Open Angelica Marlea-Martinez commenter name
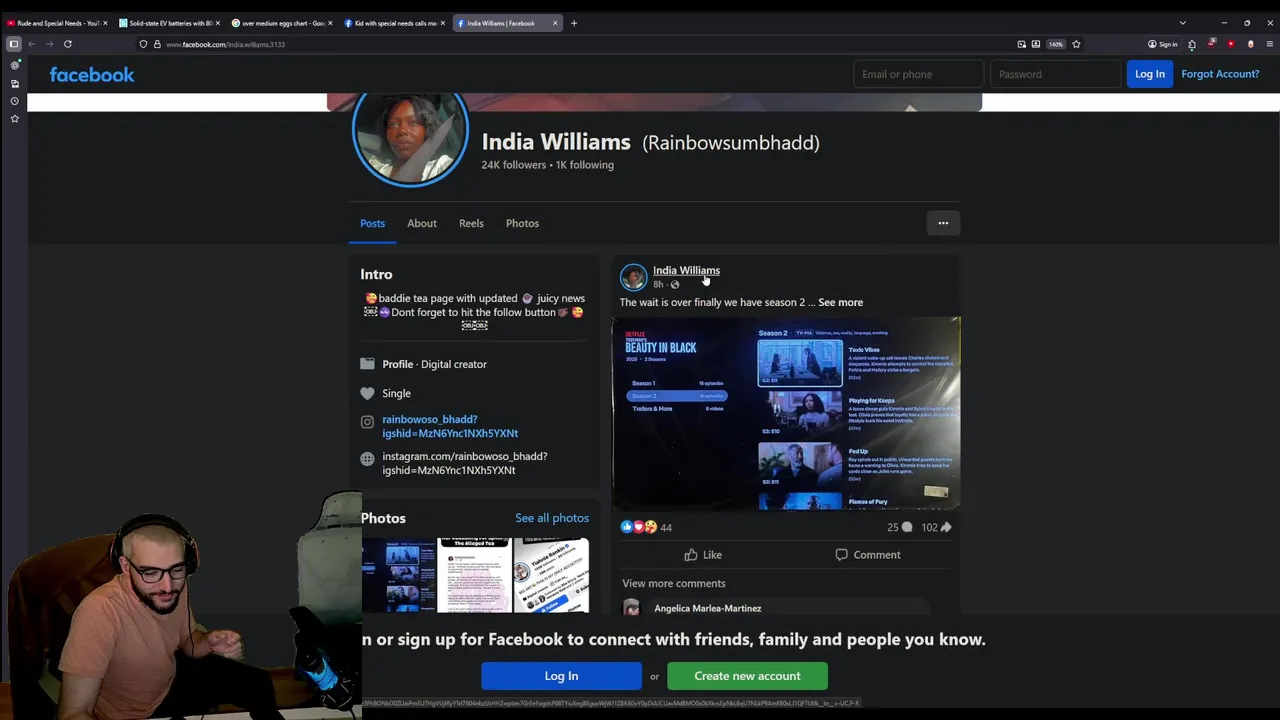 click(708, 608)
